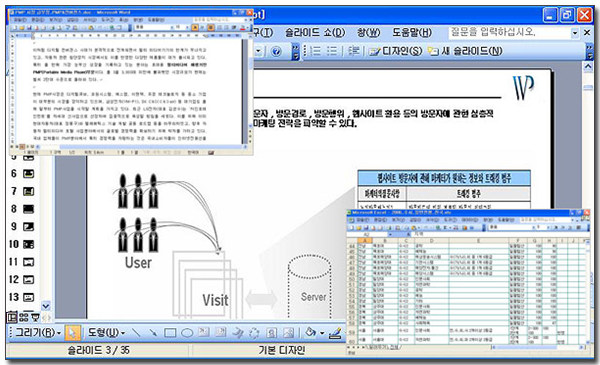Select the Rectangle shape tool
The height and width of the screenshot is (365, 600).
170,333
